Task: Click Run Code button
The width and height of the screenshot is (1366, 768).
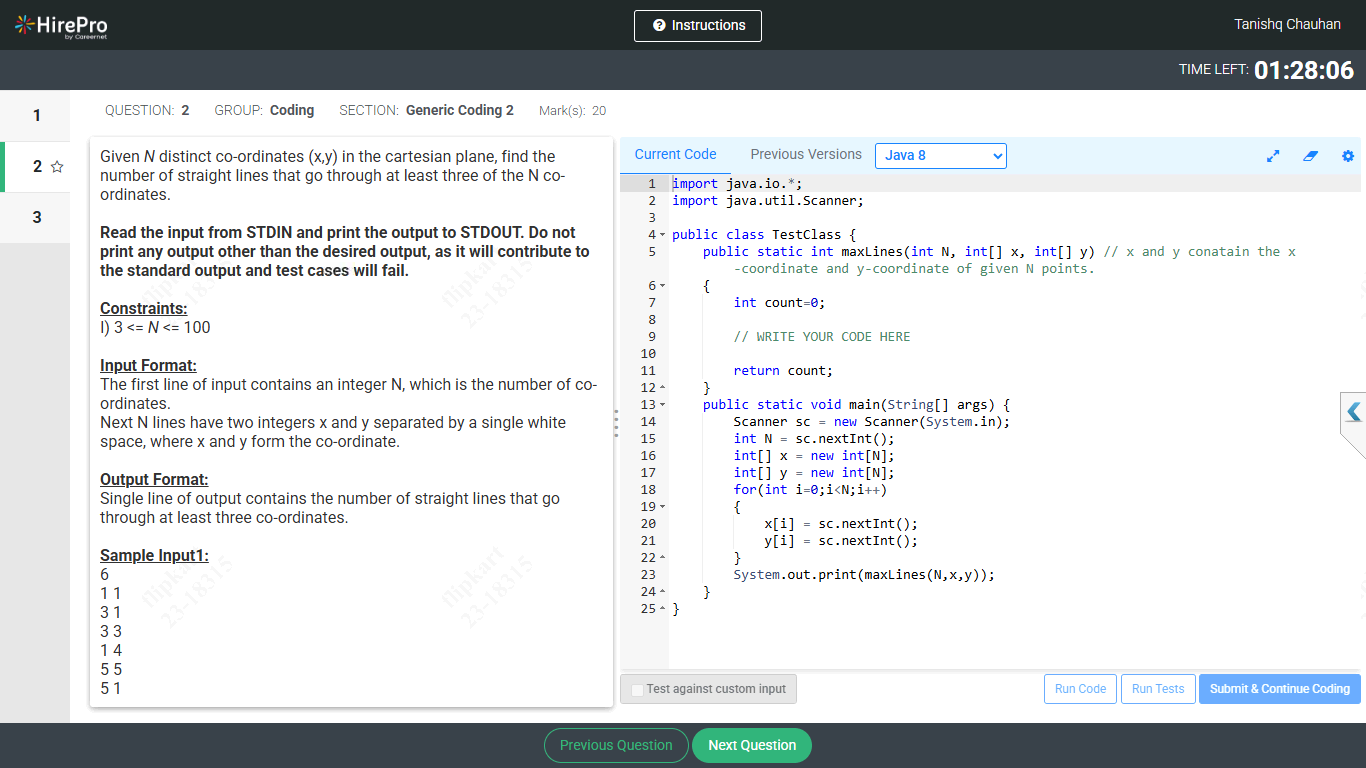Action: click(x=1080, y=689)
